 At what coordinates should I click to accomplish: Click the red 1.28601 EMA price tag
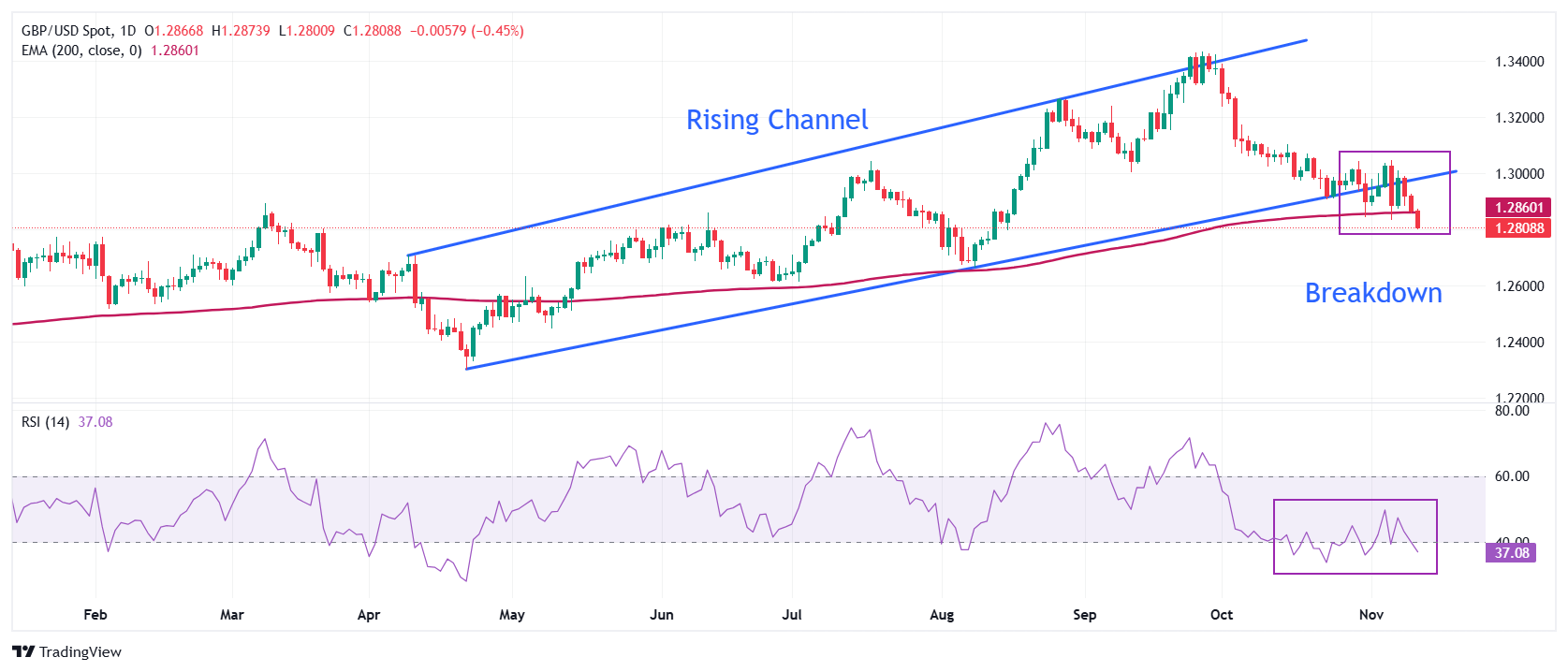coord(1518,208)
